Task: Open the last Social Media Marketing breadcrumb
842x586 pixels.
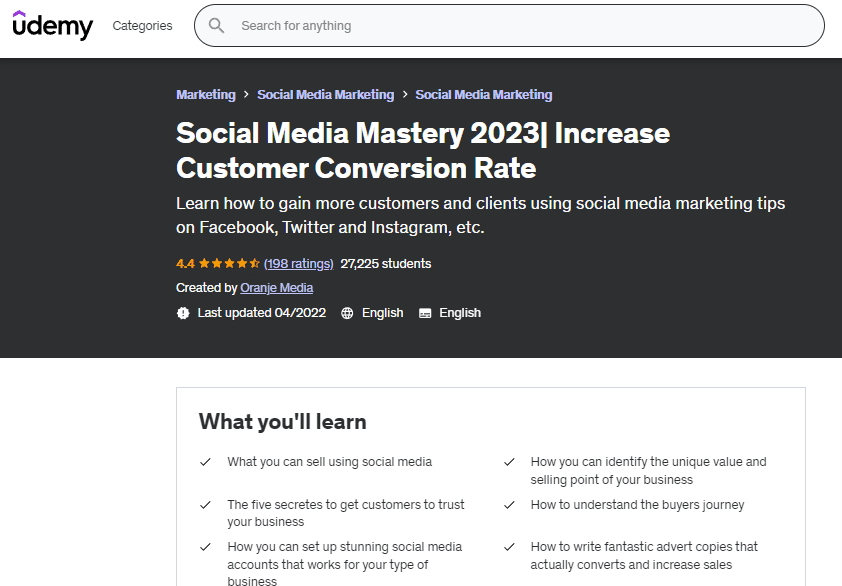Action: pyautogui.click(x=484, y=95)
